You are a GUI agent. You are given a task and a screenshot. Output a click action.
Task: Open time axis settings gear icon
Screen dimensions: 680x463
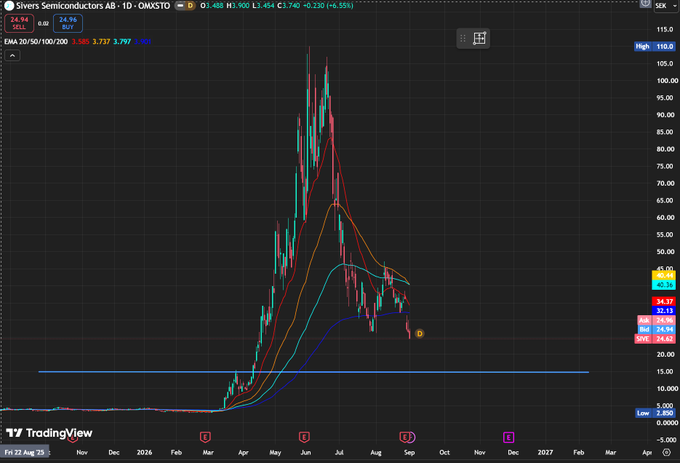pos(667,452)
